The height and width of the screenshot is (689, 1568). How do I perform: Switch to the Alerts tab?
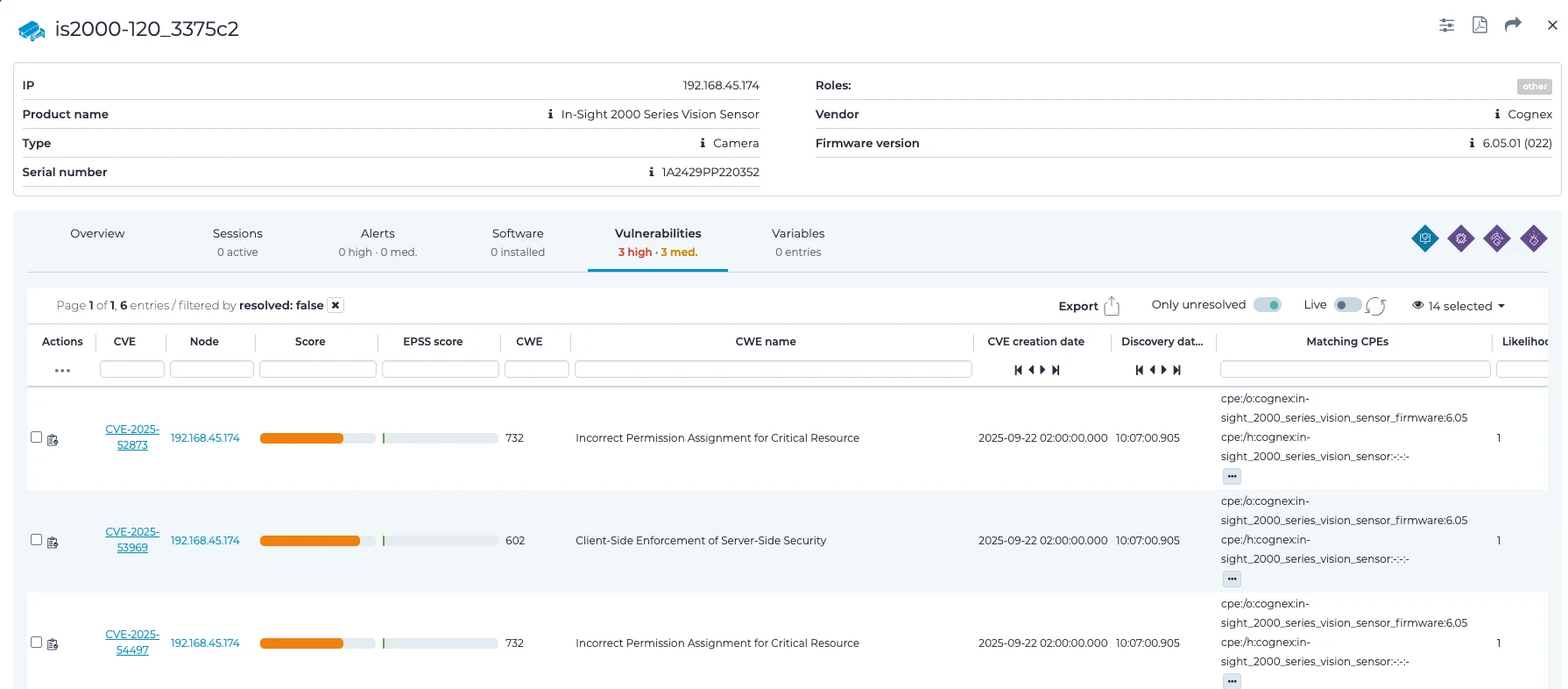point(378,242)
